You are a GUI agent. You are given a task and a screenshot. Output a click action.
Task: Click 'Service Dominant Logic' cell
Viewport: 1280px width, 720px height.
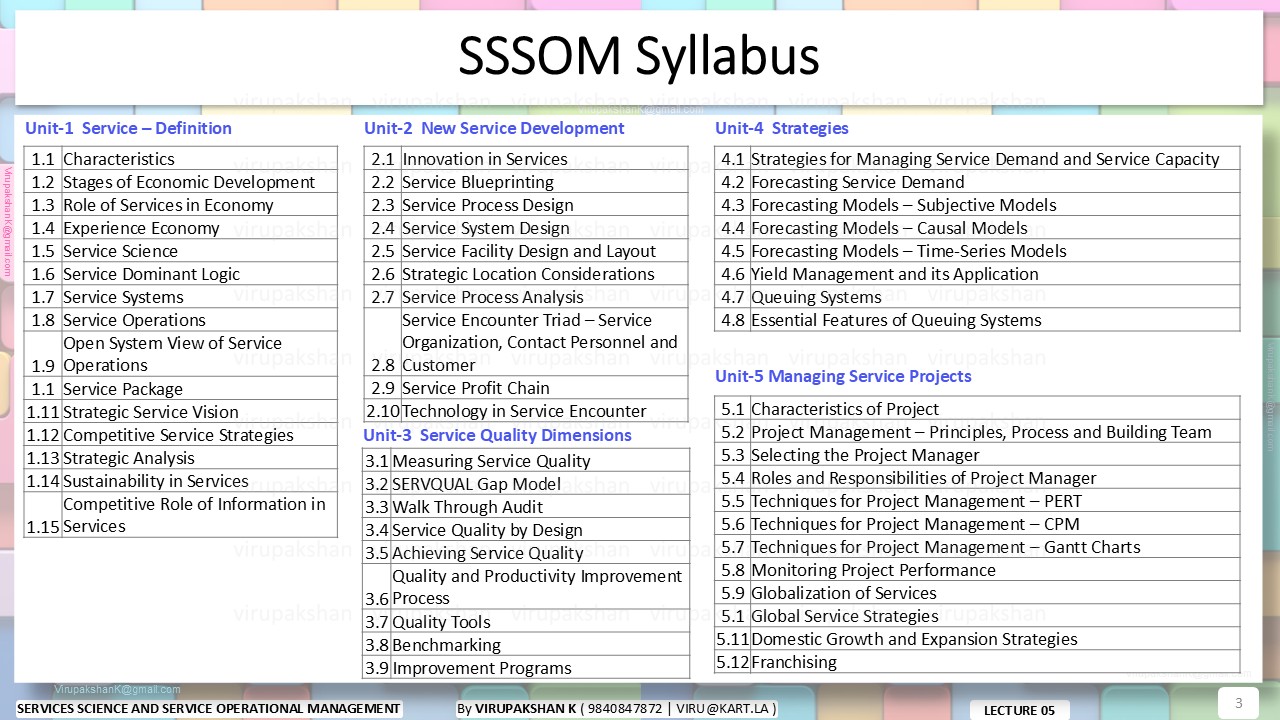coord(199,273)
